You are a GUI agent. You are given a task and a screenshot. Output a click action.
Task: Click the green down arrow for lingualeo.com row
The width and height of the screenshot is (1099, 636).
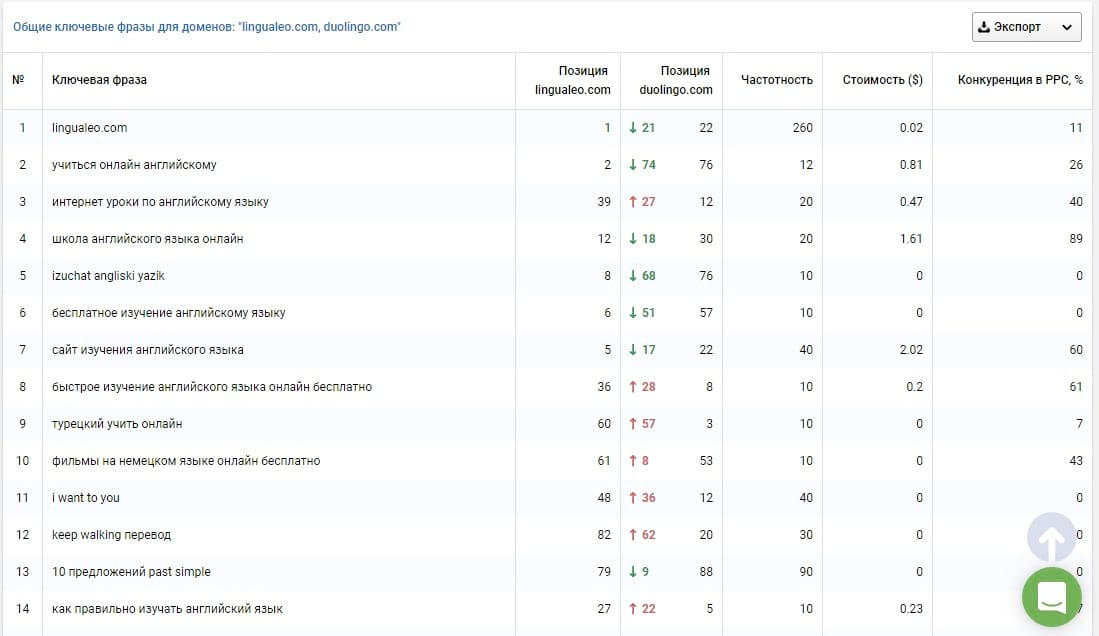tap(633, 128)
